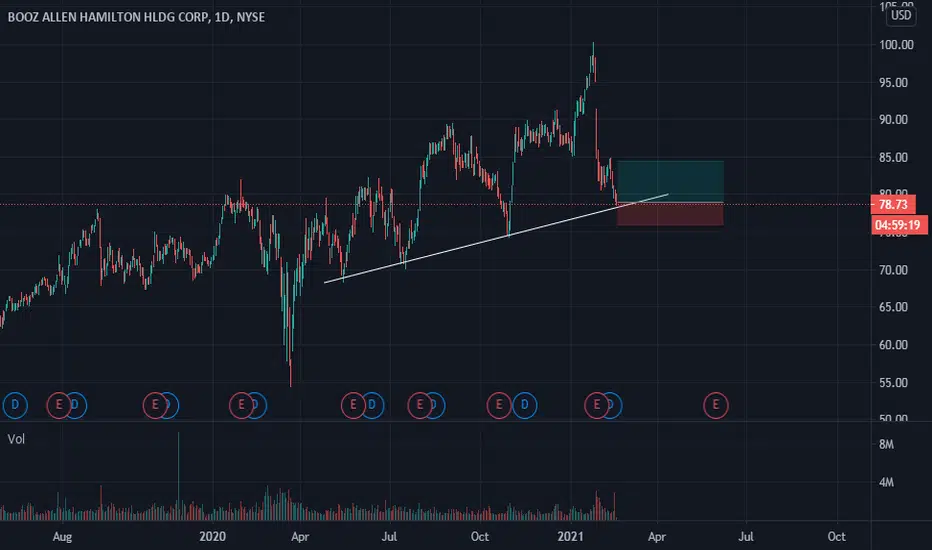Click the 60.00 price axis label

pyautogui.click(x=893, y=345)
